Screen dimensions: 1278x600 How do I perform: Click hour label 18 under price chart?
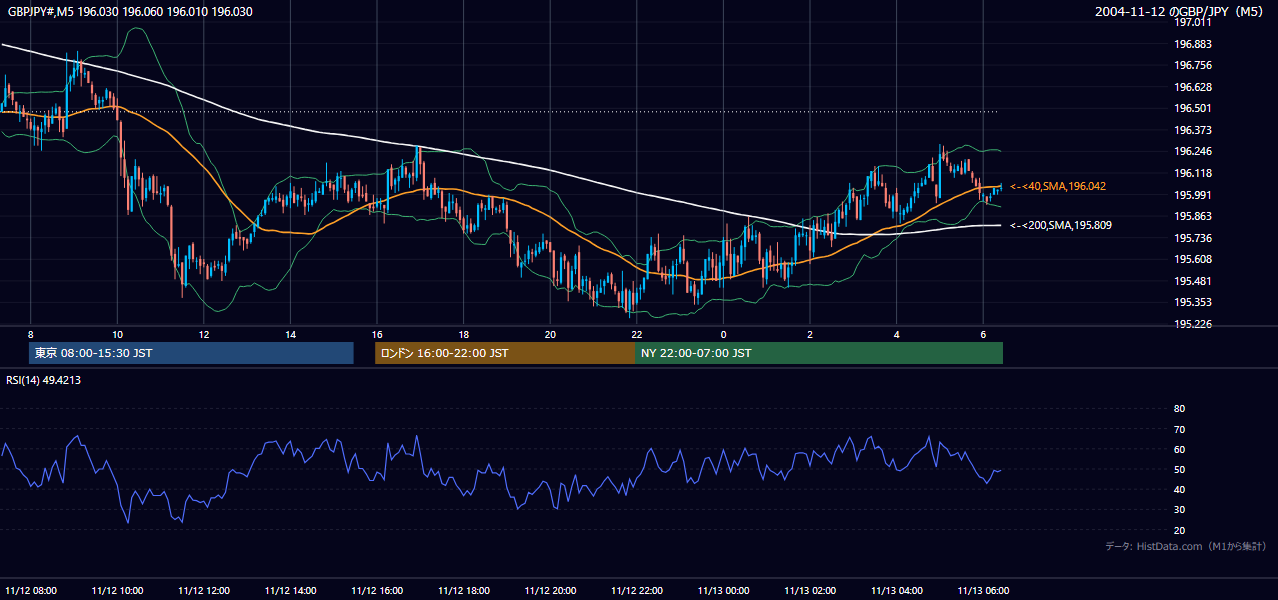(x=464, y=334)
